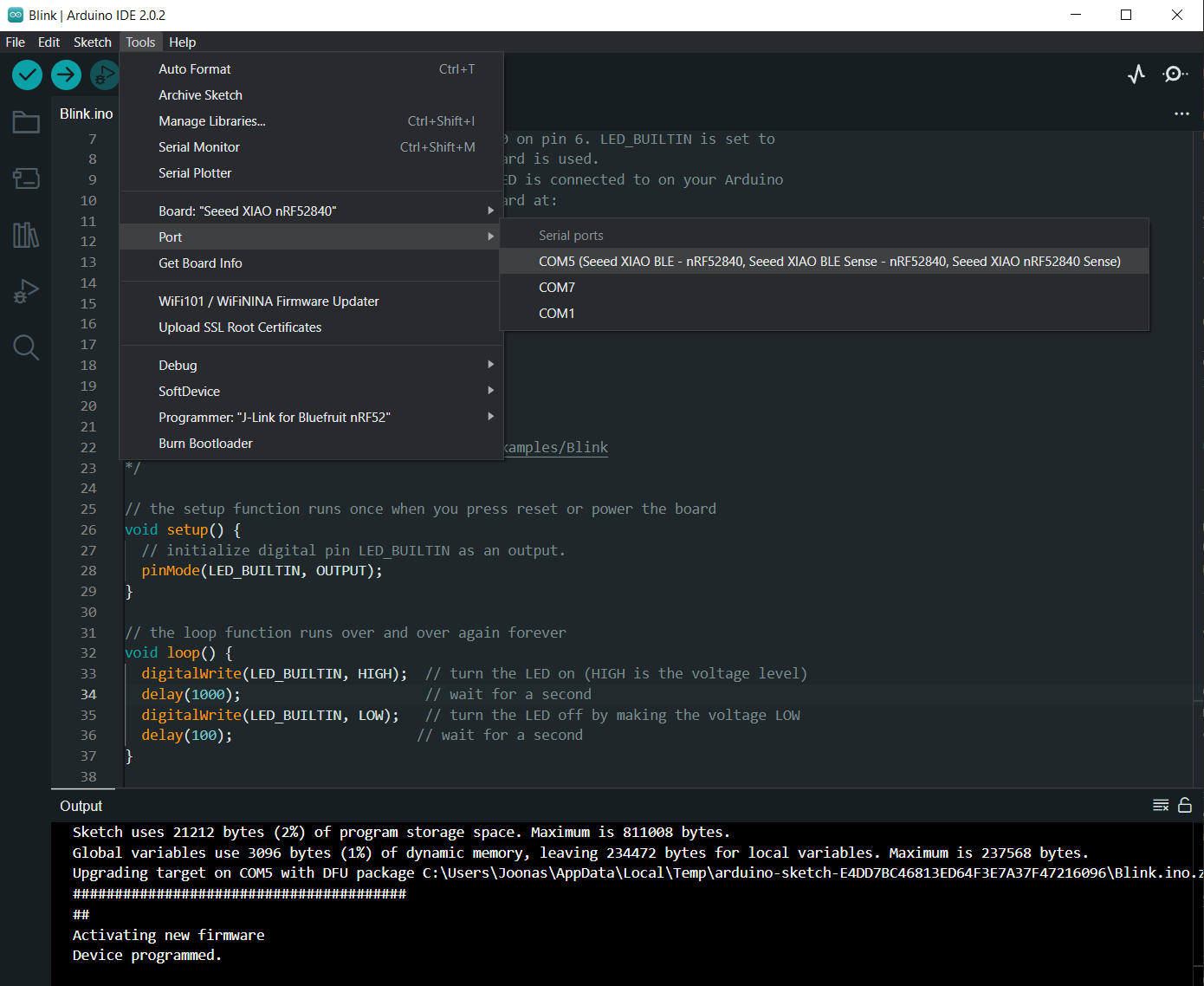The width and height of the screenshot is (1204, 986).
Task: Click 'Device programmed.' output line
Action: pyautogui.click(x=147, y=955)
